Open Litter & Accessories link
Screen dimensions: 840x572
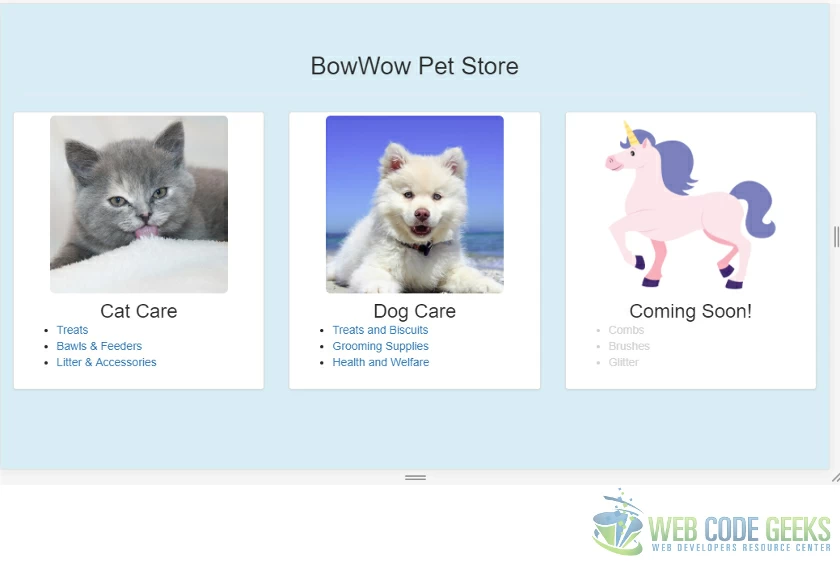click(x=106, y=362)
